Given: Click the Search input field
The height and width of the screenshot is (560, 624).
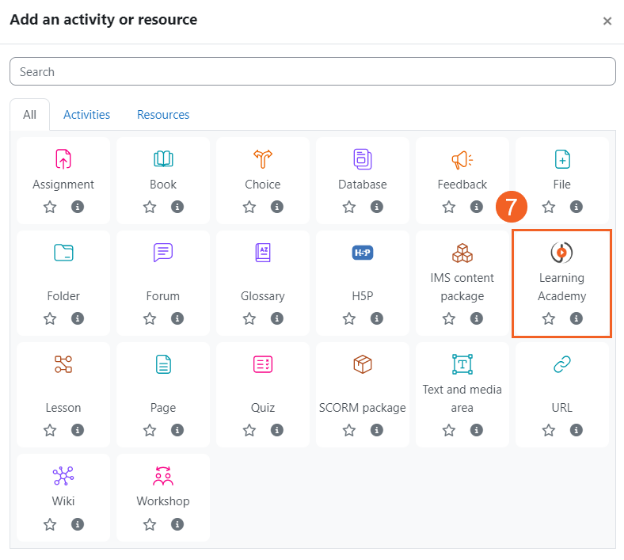Looking at the screenshot, I should coord(312,72).
